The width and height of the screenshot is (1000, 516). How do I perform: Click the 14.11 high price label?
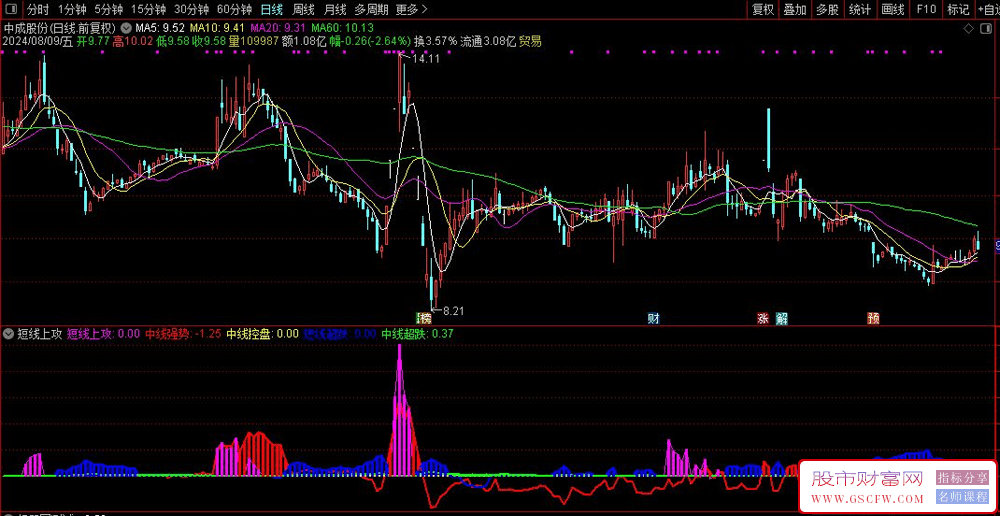(x=426, y=59)
